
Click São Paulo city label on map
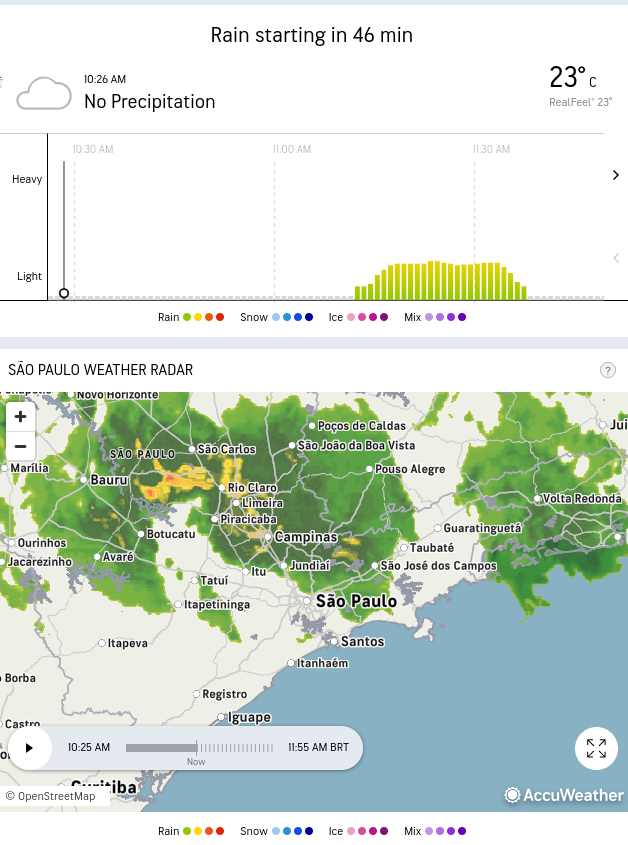tap(356, 601)
